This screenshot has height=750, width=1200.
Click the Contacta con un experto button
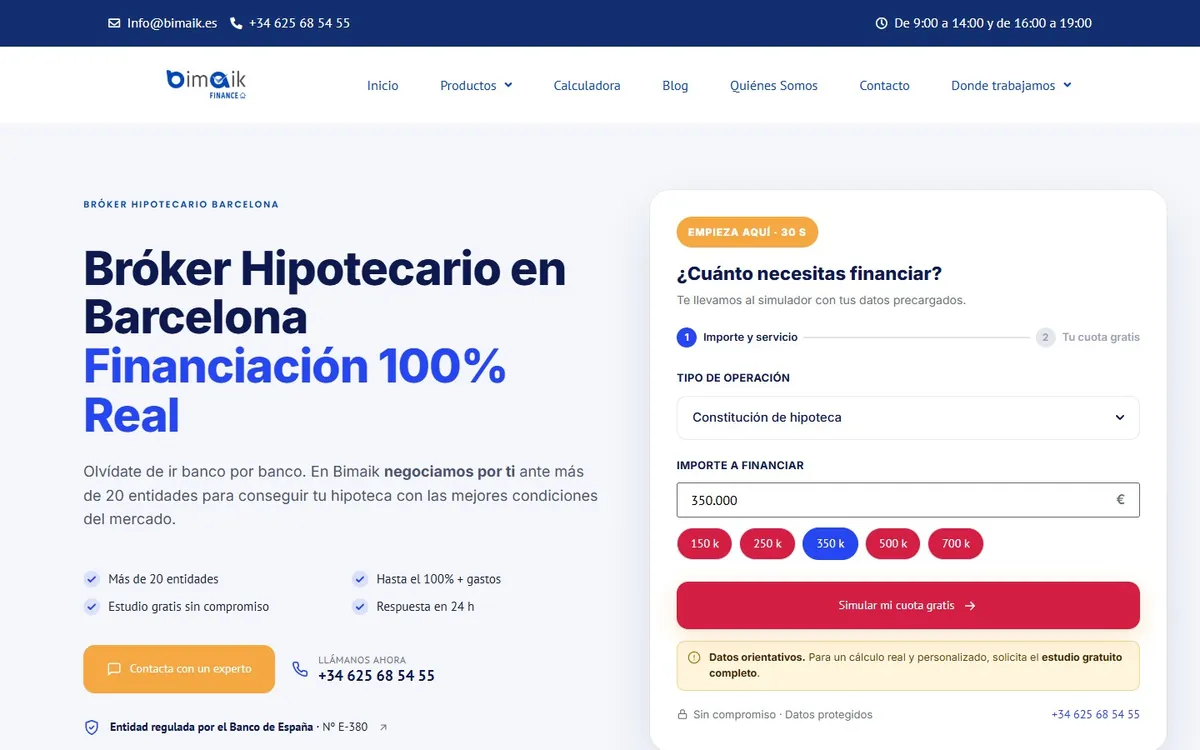[x=179, y=669]
